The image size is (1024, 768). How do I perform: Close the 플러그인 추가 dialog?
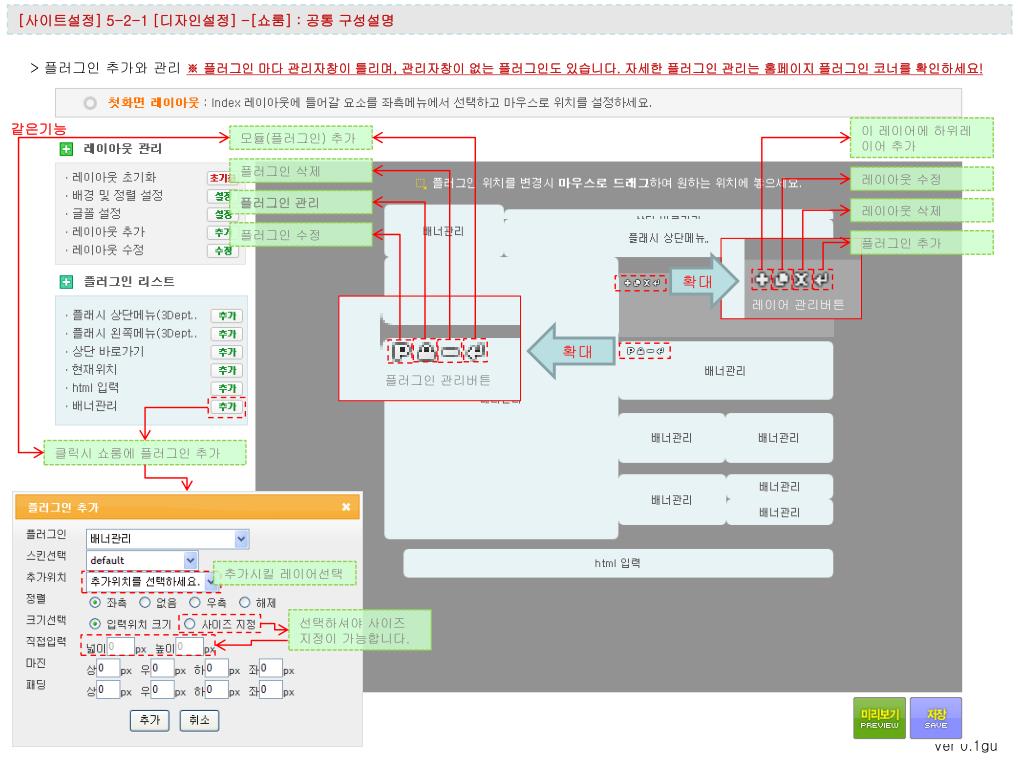(x=346, y=507)
